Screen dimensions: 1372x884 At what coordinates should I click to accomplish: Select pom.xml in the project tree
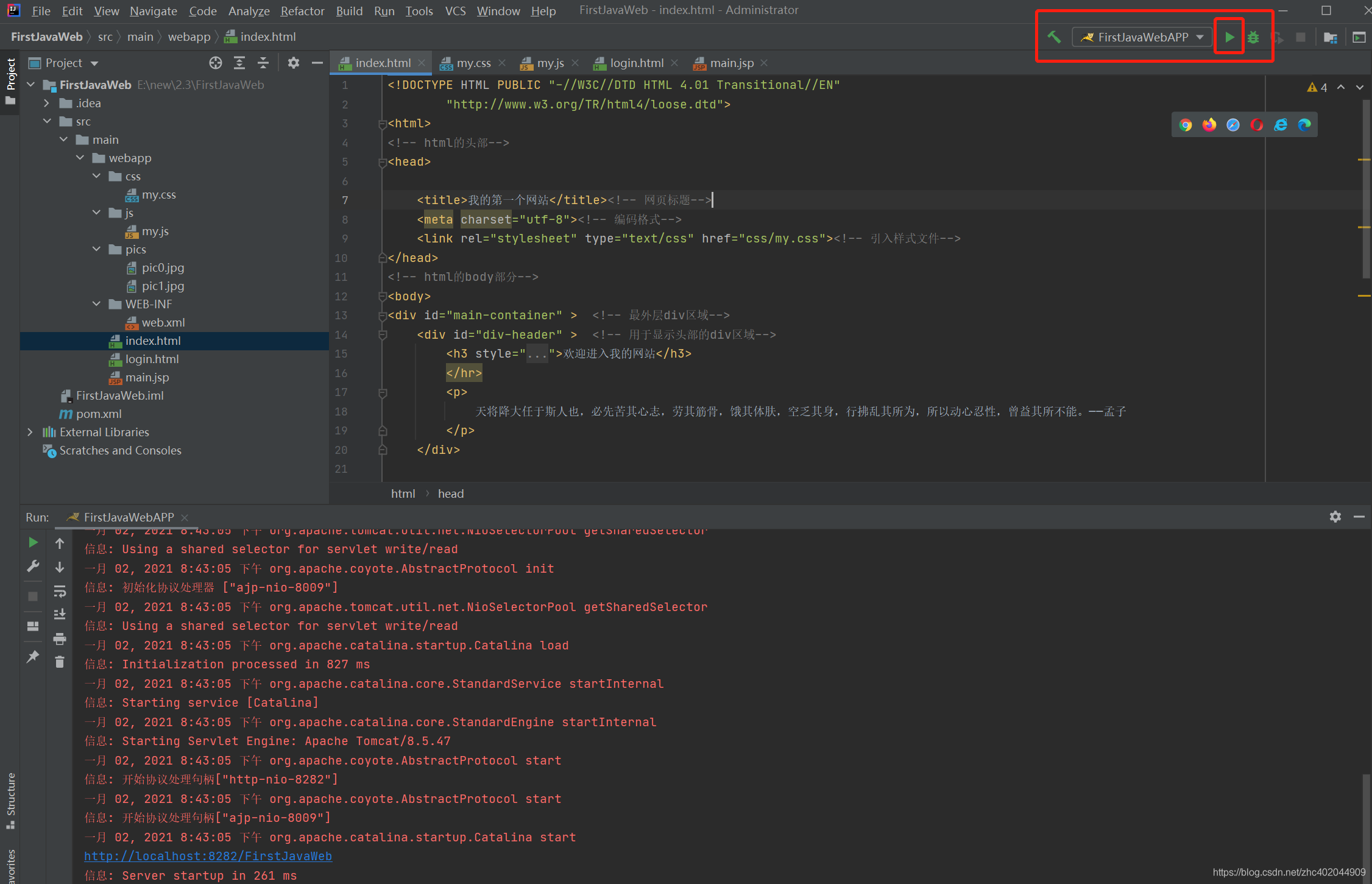[99, 414]
